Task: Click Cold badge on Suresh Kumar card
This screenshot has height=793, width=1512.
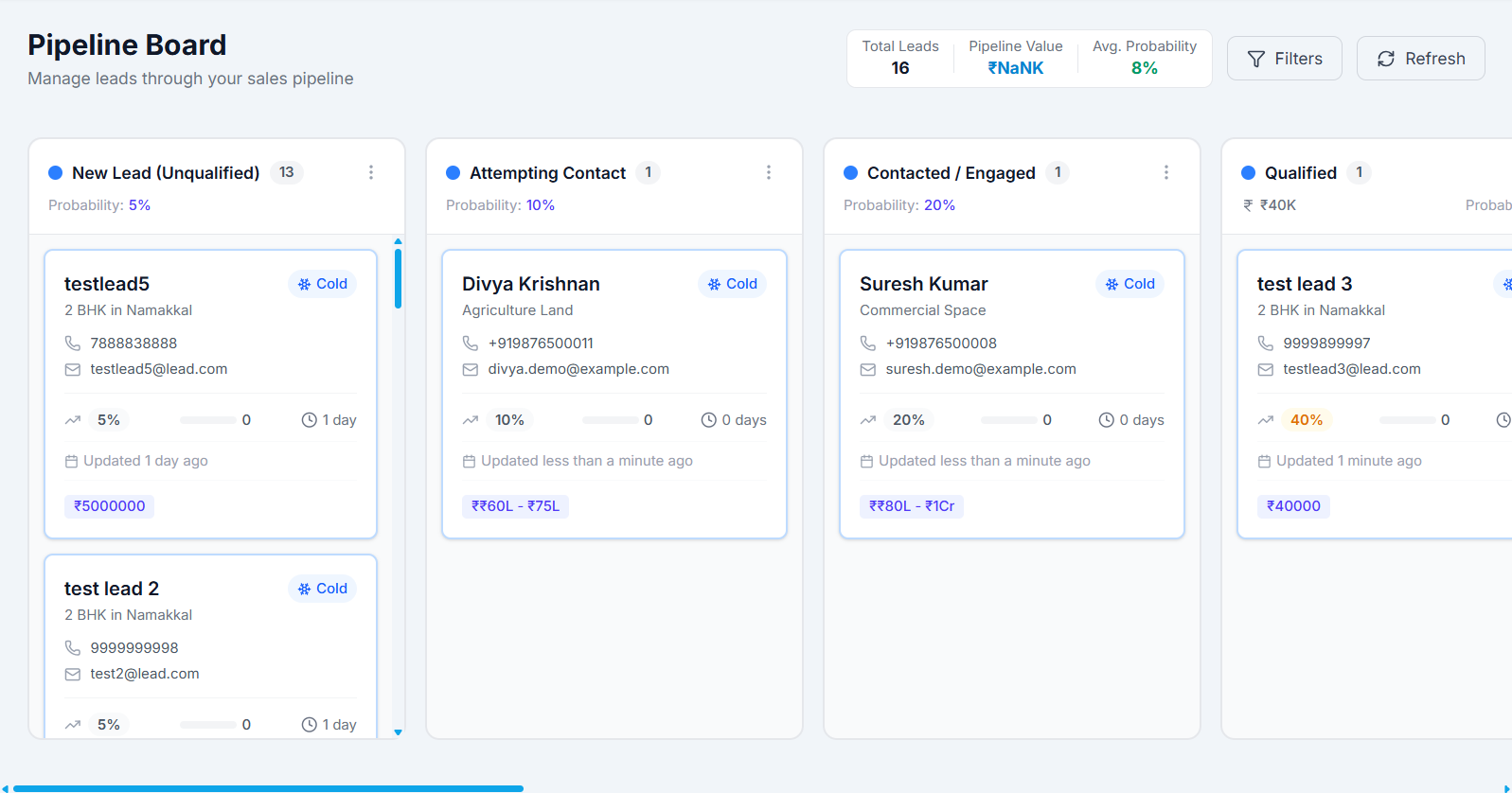Action: 1130,284
